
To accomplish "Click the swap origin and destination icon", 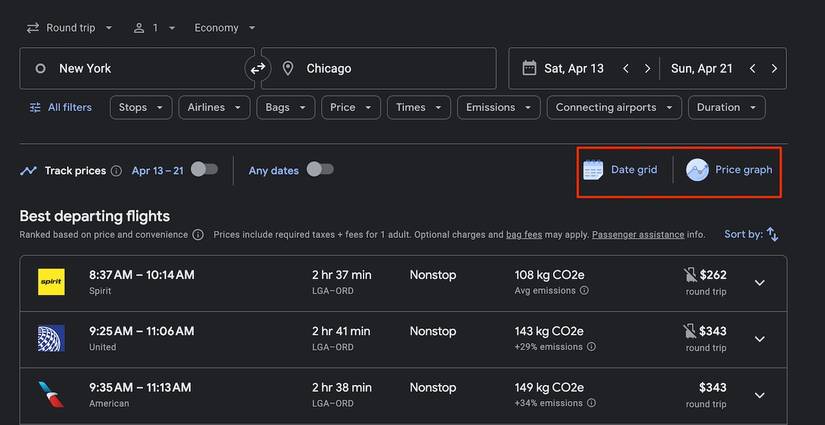I will 258,68.
